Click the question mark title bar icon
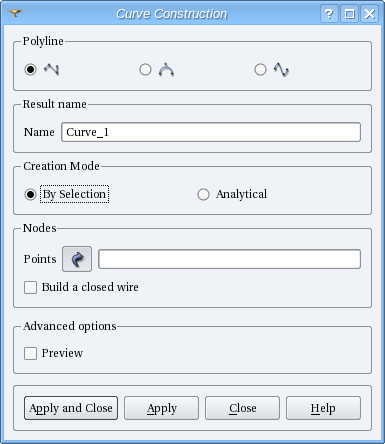The height and width of the screenshot is (444, 385). point(329,14)
